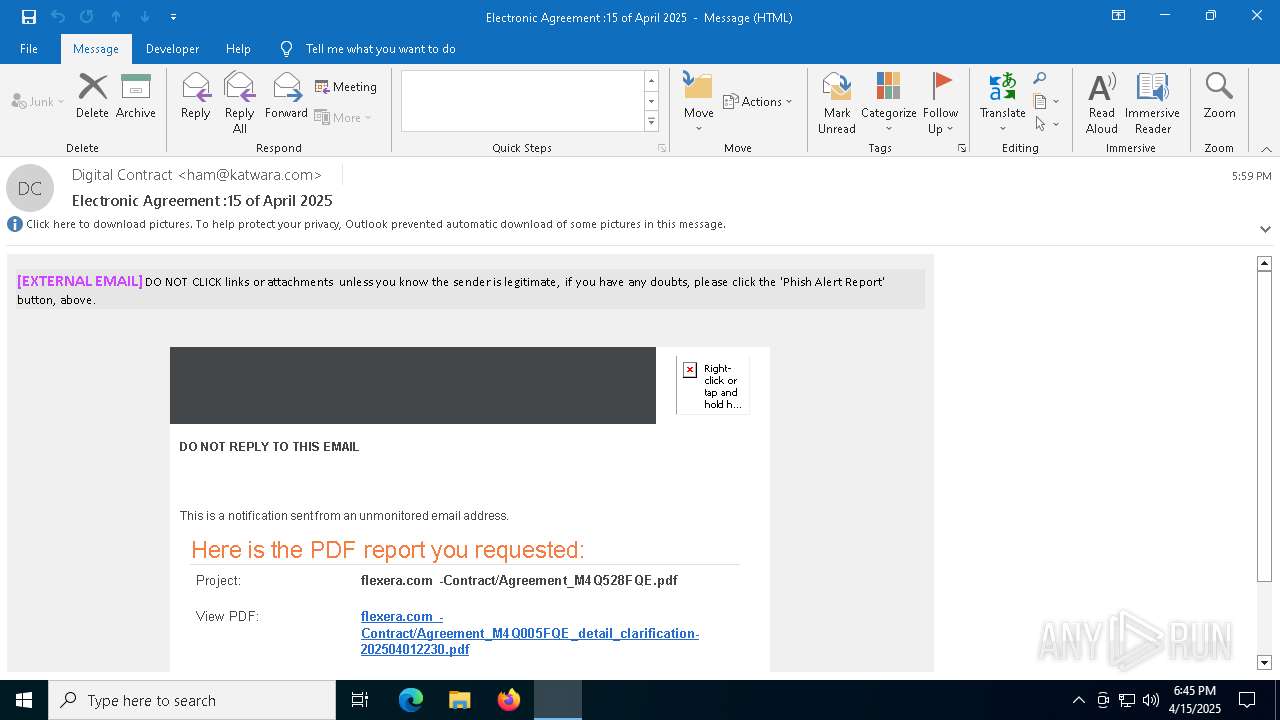Open the Related items dropdown in Editing

[1046, 101]
